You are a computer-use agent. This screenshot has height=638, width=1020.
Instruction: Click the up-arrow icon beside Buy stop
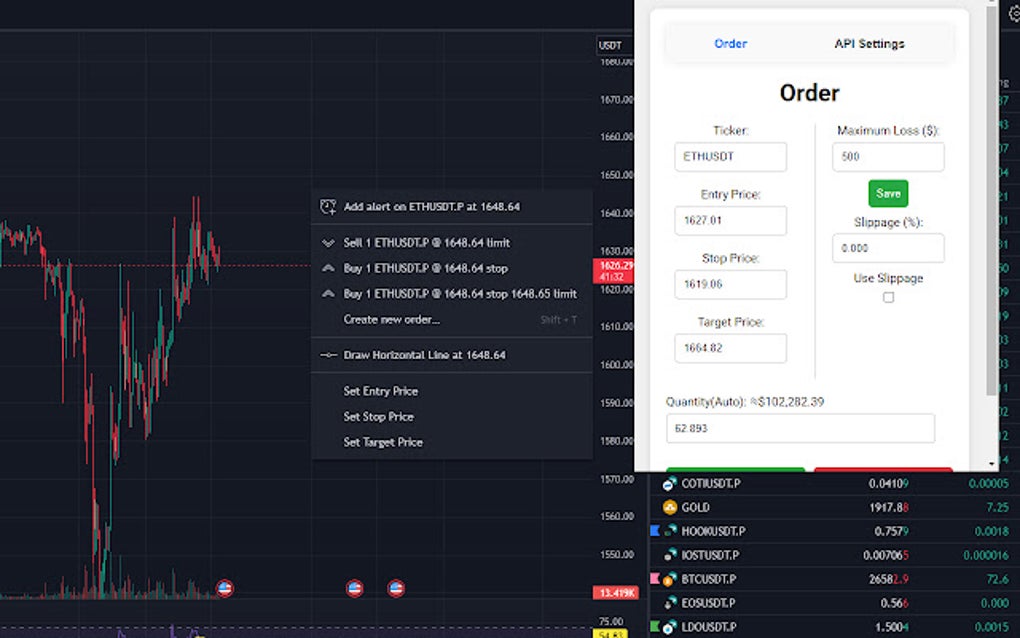pos(327,268)
